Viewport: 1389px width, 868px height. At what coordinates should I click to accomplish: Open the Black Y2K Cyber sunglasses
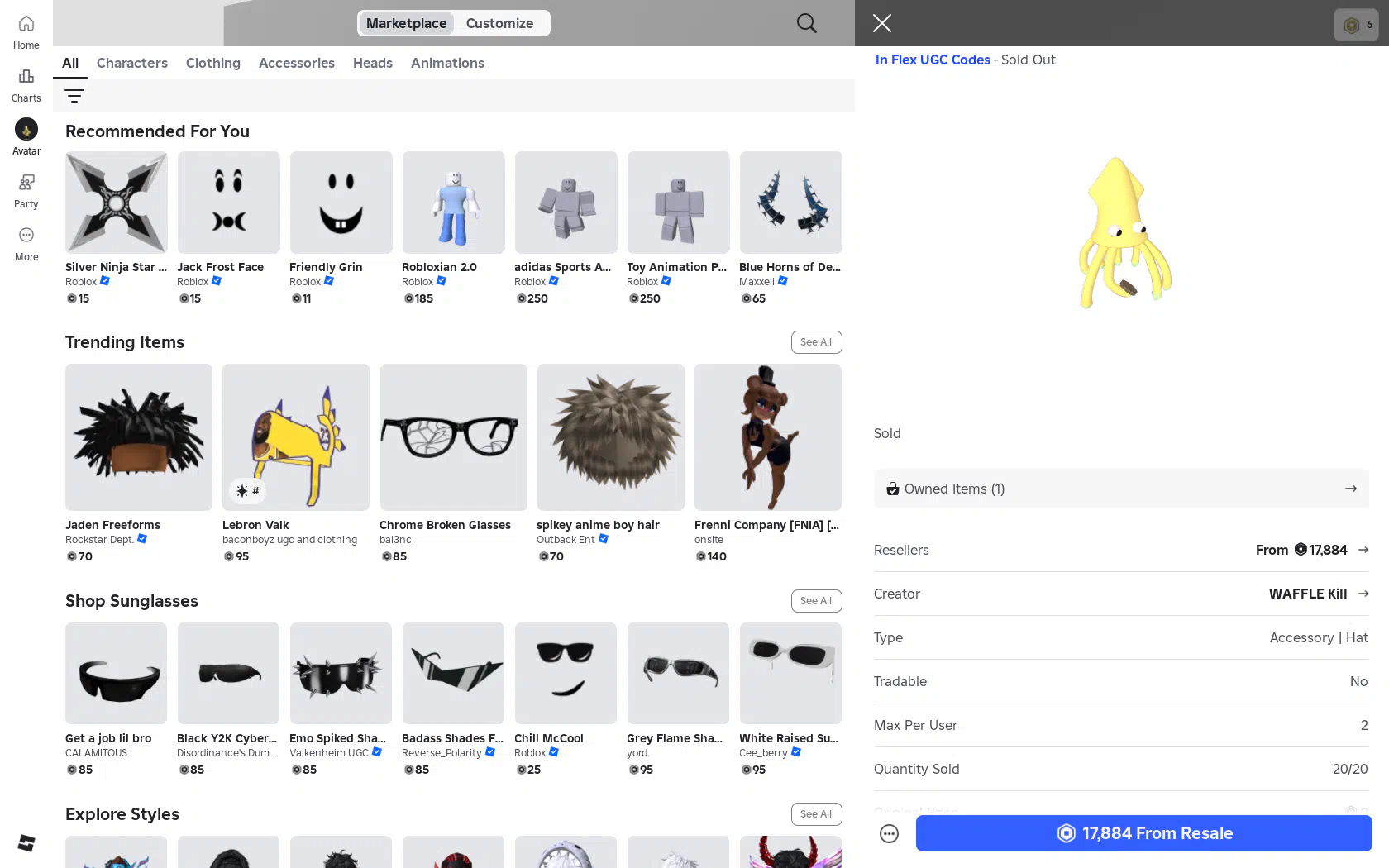[229, 674]
